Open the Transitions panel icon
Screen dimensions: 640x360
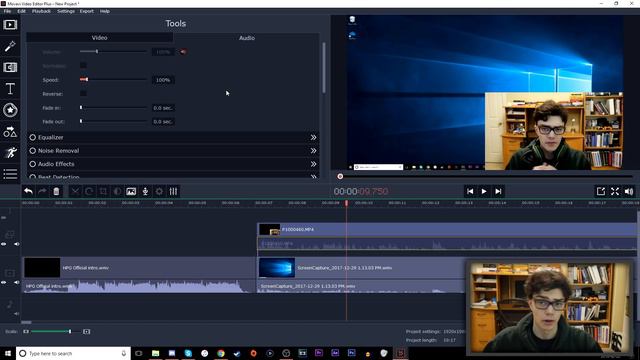10,67
